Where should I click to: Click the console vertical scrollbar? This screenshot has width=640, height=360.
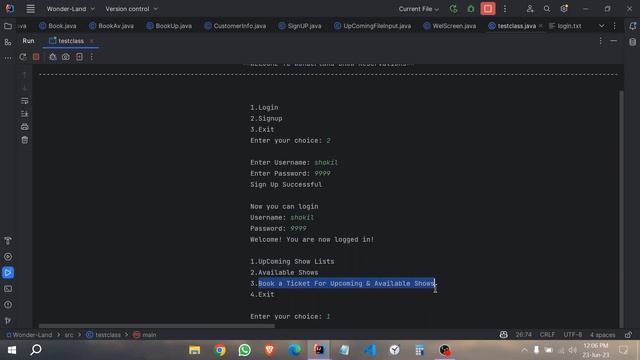621,209
